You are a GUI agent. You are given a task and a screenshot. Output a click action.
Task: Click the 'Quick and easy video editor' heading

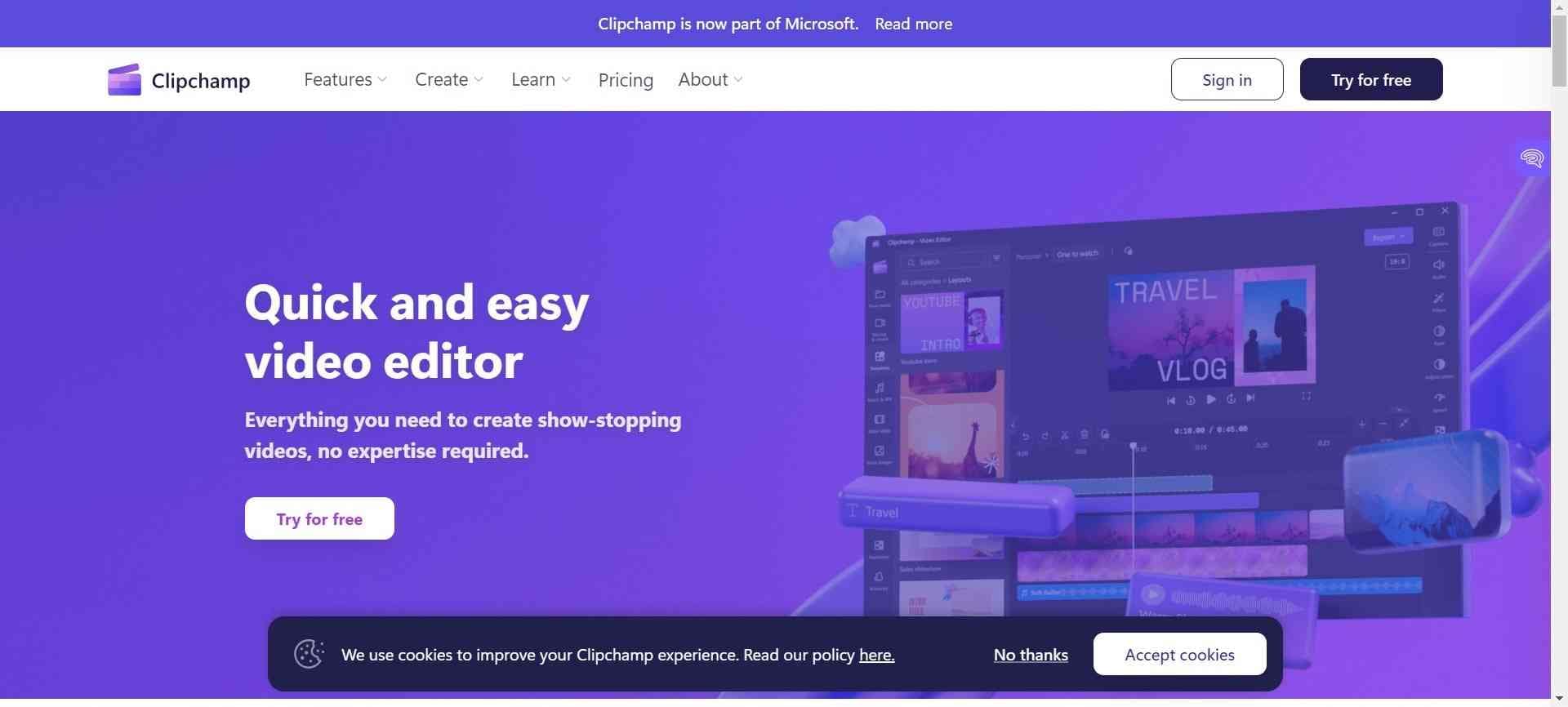coord(416,331)
